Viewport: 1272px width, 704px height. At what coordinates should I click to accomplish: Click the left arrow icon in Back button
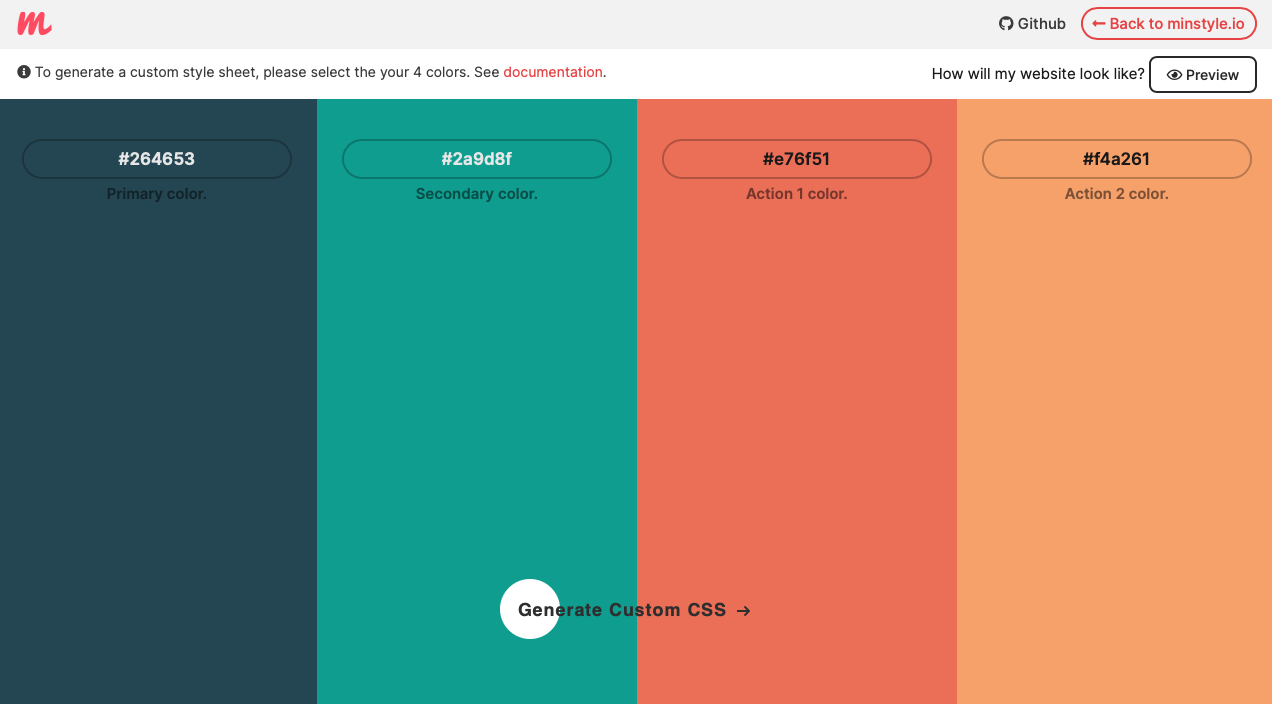[x=1098, y=24]
